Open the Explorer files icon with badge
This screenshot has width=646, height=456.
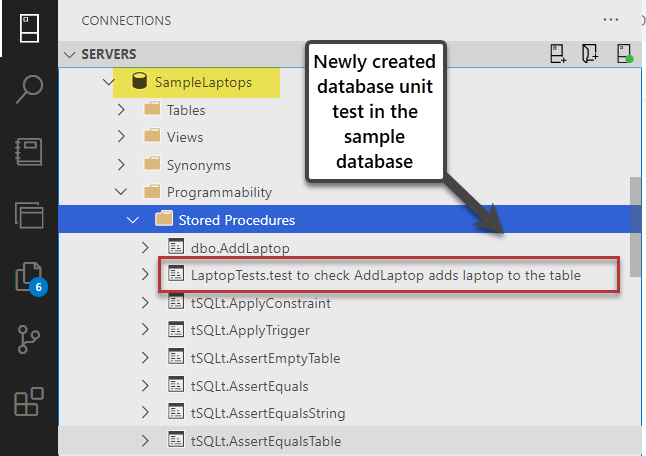point(28,276)
